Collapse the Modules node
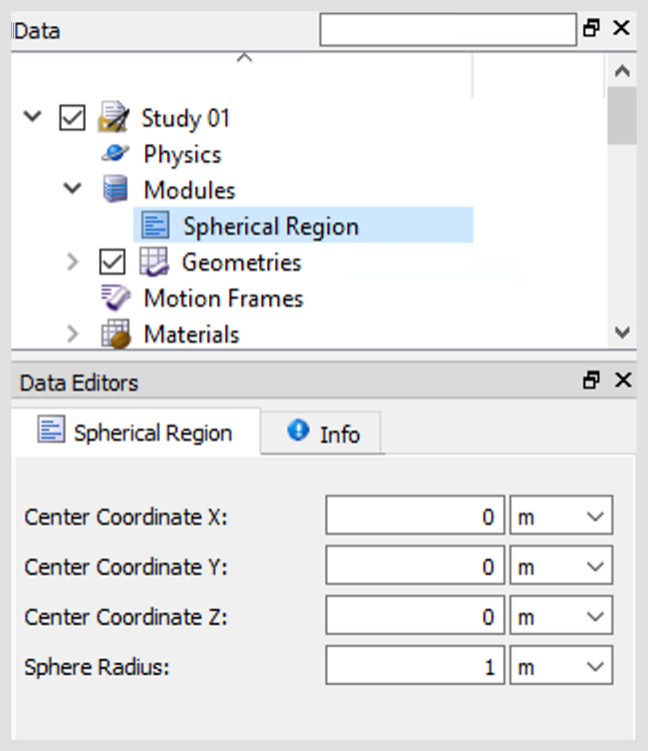The image size is (648, 751). (x=72, y=188)
